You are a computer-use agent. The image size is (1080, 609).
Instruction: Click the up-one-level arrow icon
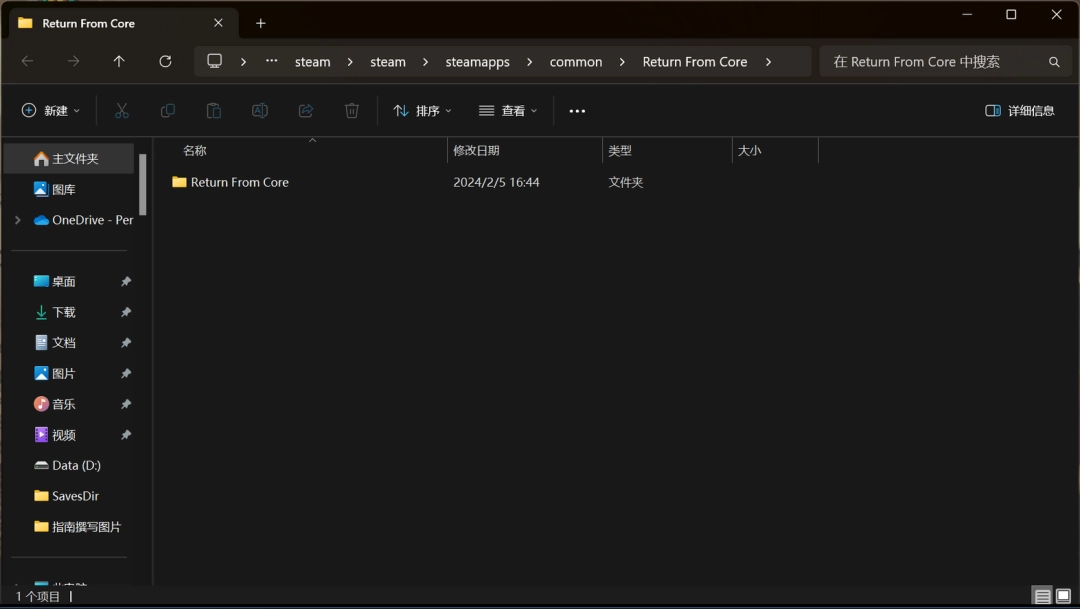[118, 61]
